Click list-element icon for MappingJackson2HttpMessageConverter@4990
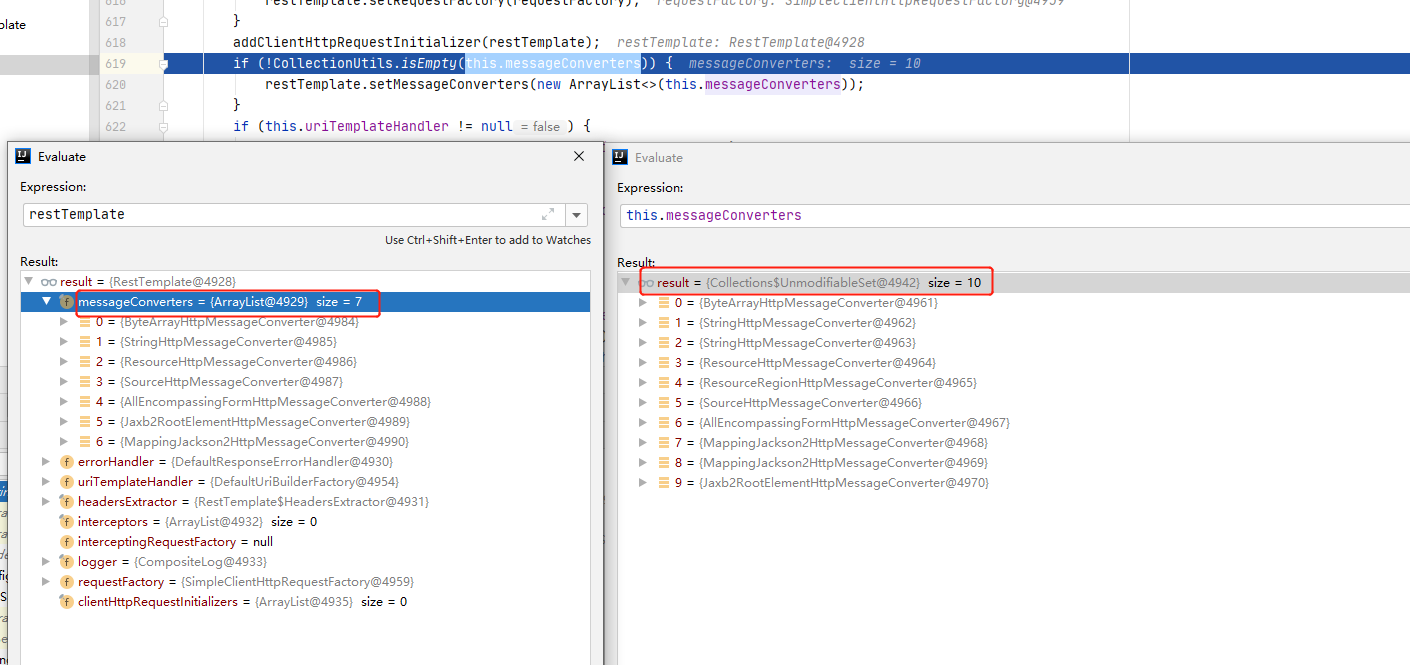 pyautogui.click(x=84, y=442)
